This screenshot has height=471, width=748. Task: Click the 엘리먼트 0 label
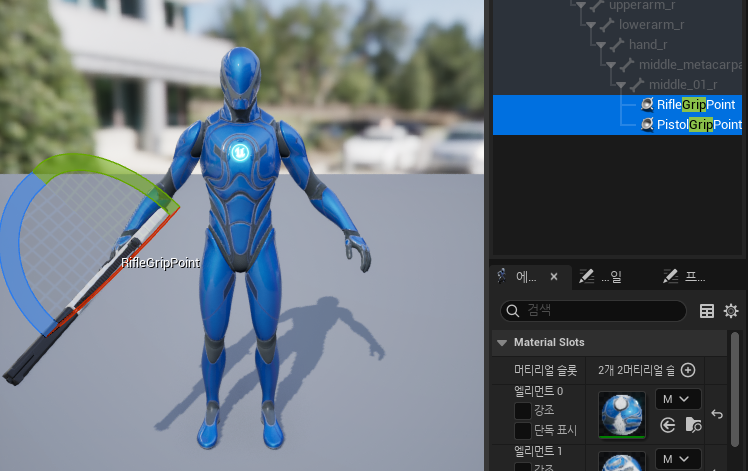click(539, 391)
